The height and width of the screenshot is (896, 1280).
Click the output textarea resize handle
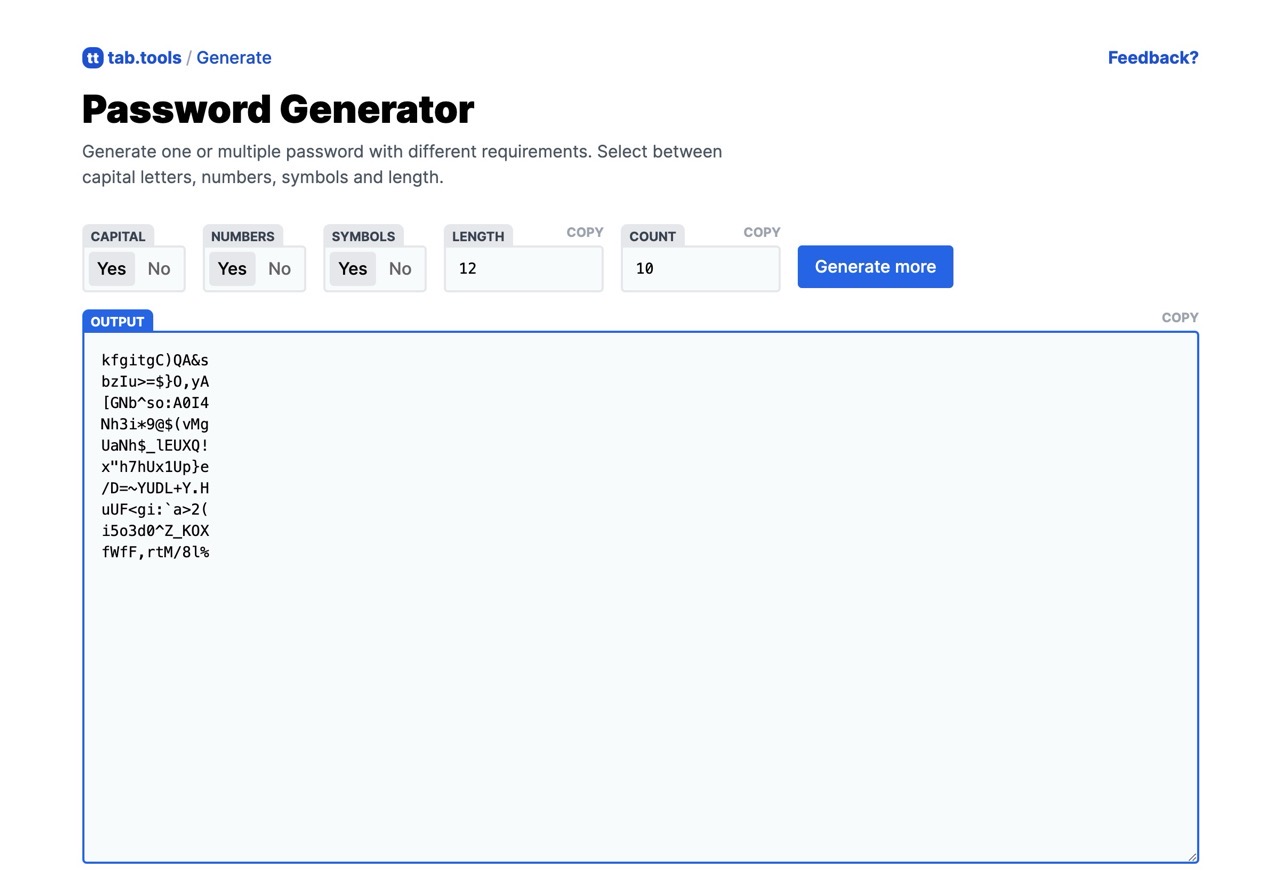point(1191,855)
